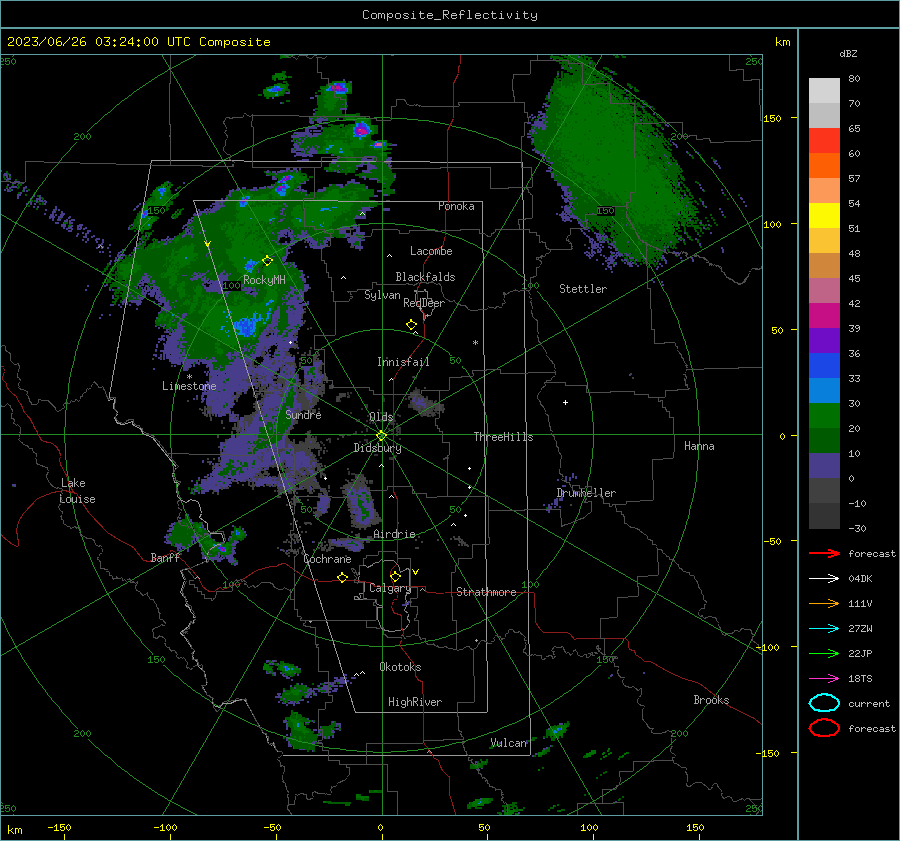Click the cyan current ellipse icon
The height and width of the screenshot is (841, 900).
point(824,703)
